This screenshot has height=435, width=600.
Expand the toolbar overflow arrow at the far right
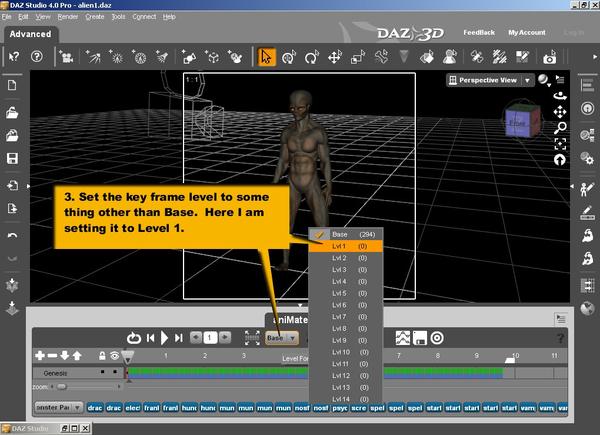pyautogui.click(x=595, y=57)
